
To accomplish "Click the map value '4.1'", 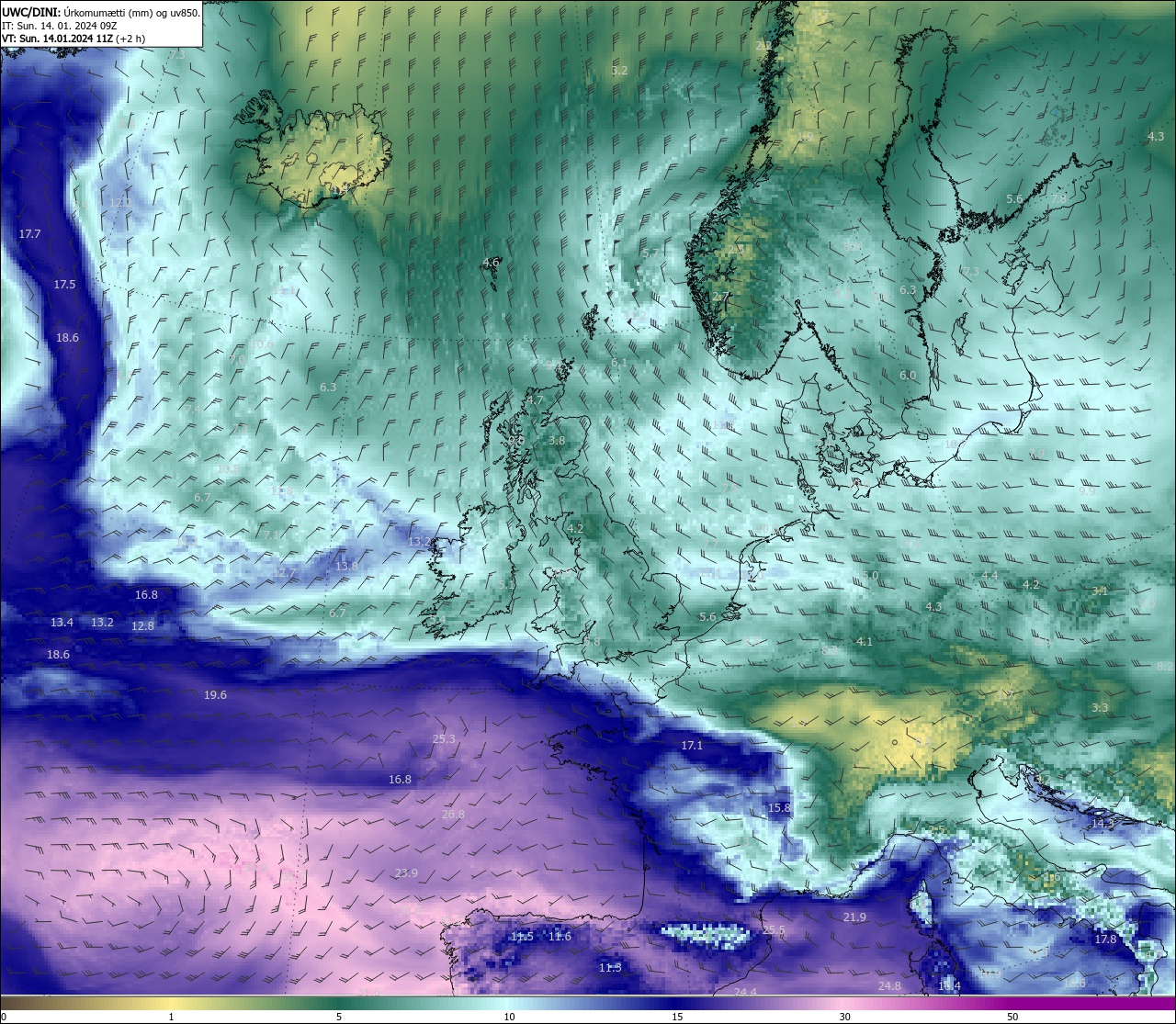I will point(865,642).
